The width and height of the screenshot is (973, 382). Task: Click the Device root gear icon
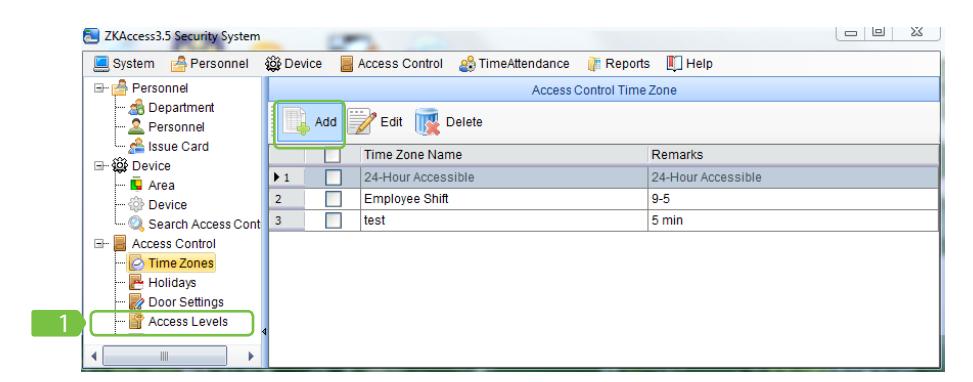pos(119,166)
